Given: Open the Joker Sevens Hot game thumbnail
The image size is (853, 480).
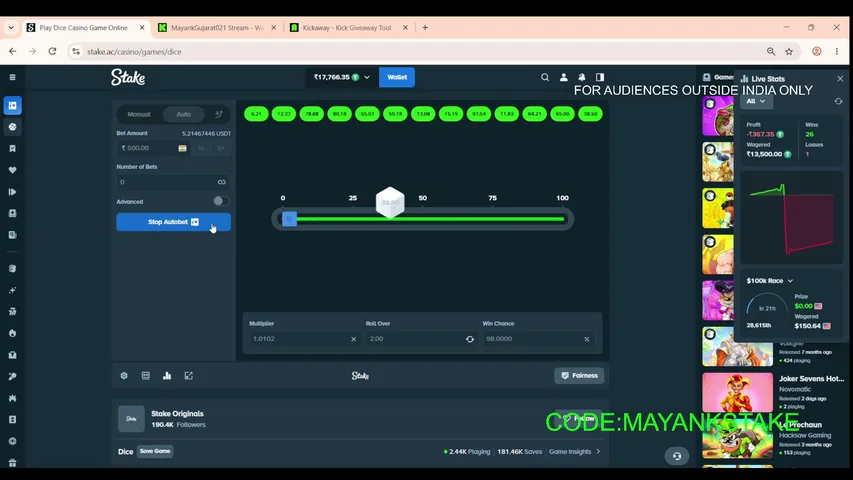Looking at the screenshot, I should pyautogui.click(x=738, y=392).
